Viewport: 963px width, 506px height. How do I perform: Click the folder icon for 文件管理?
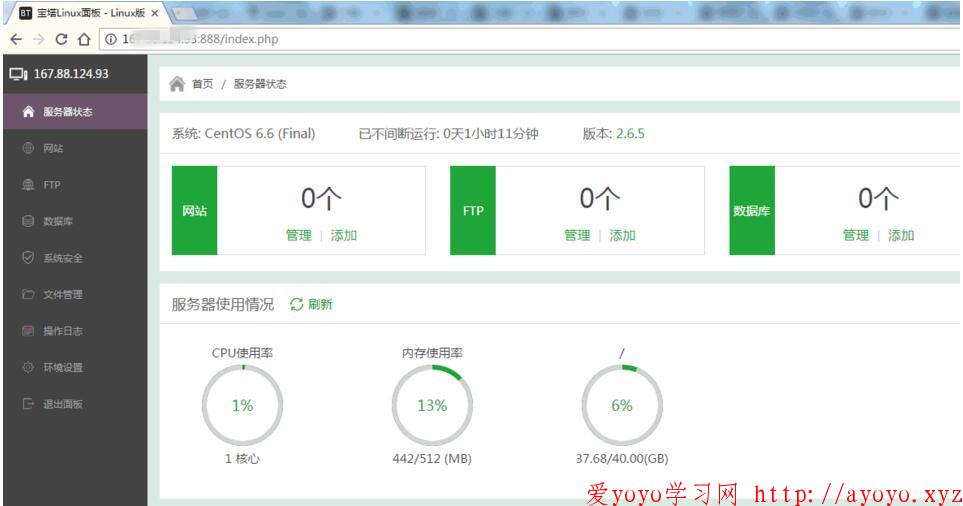point(28,294)
